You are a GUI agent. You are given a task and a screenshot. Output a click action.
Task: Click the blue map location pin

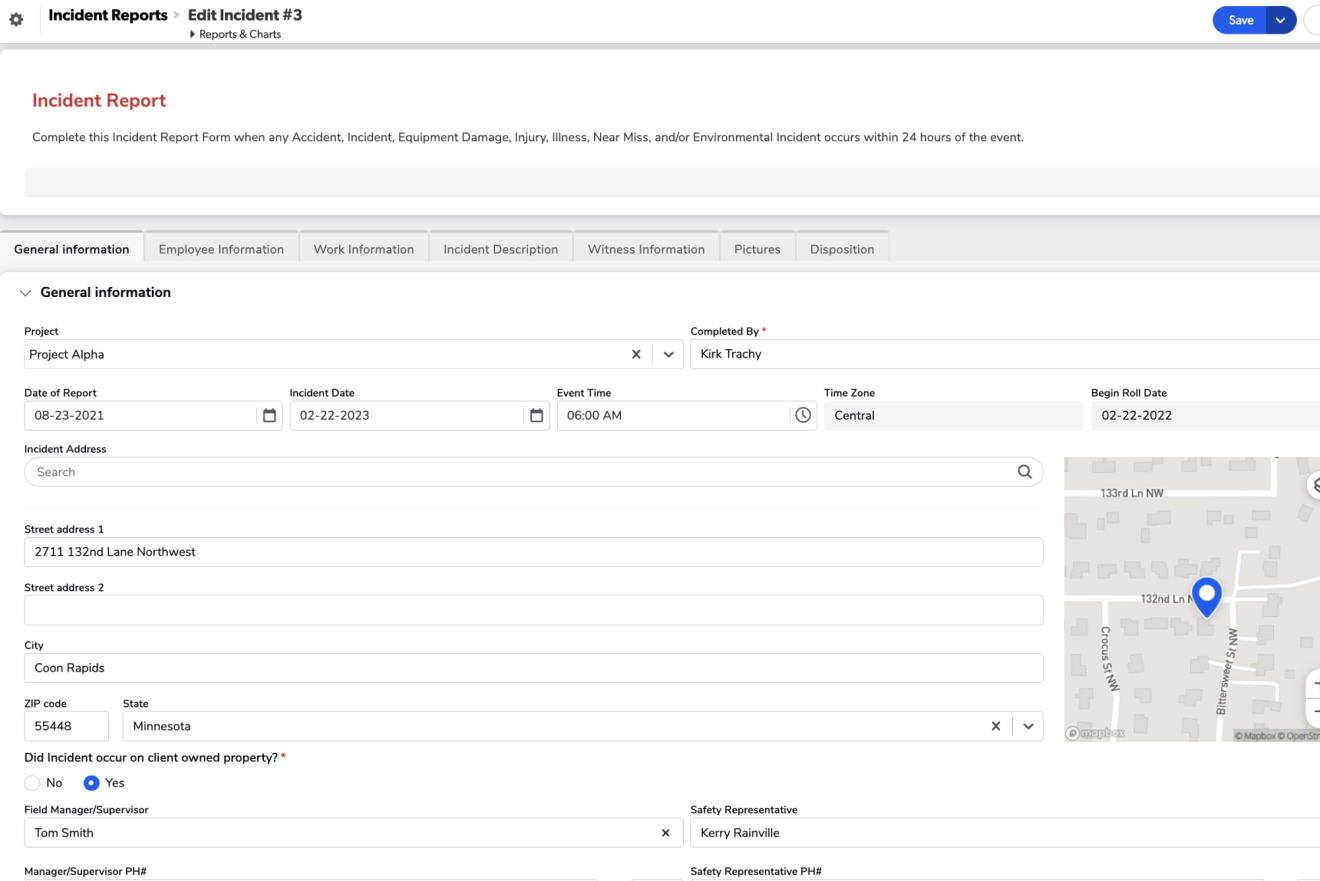tap(1207, 595)
